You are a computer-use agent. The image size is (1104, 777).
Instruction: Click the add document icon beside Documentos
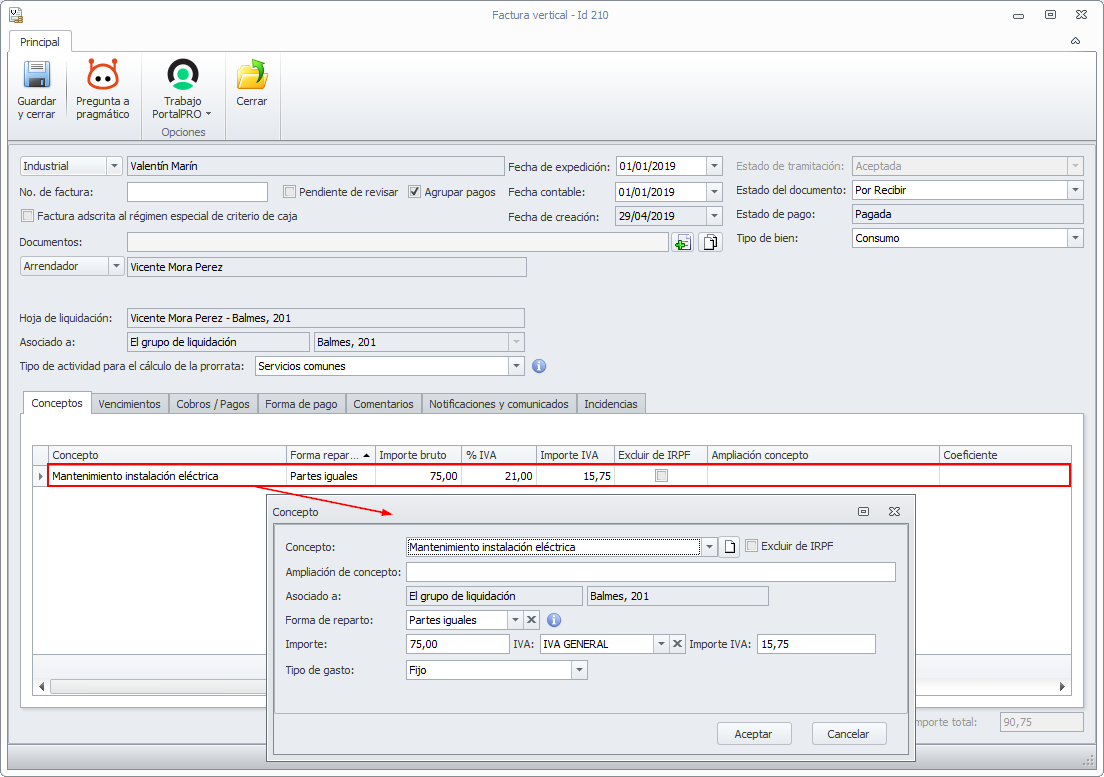point(683,243)
